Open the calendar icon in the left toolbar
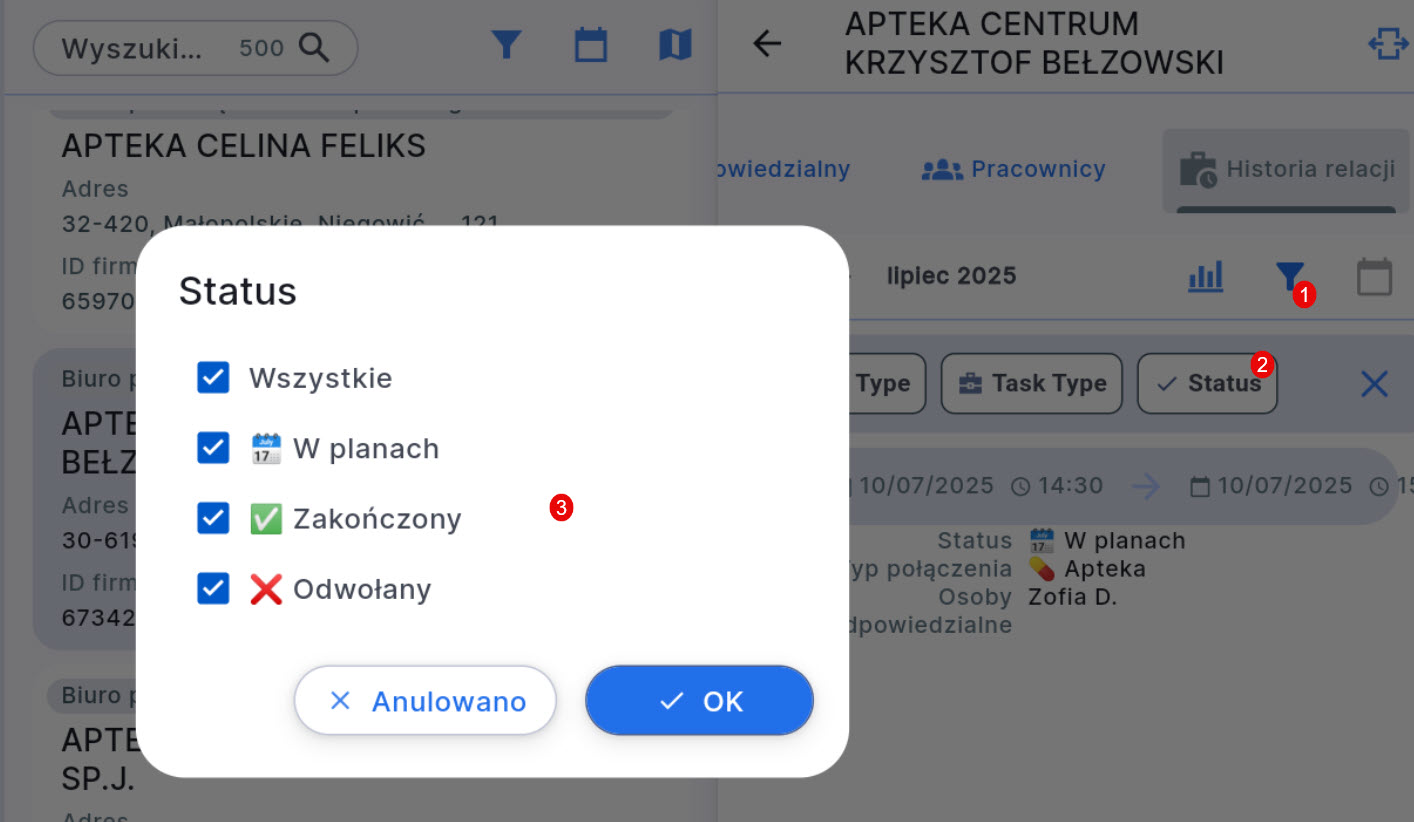 click(x=590, y=44)
